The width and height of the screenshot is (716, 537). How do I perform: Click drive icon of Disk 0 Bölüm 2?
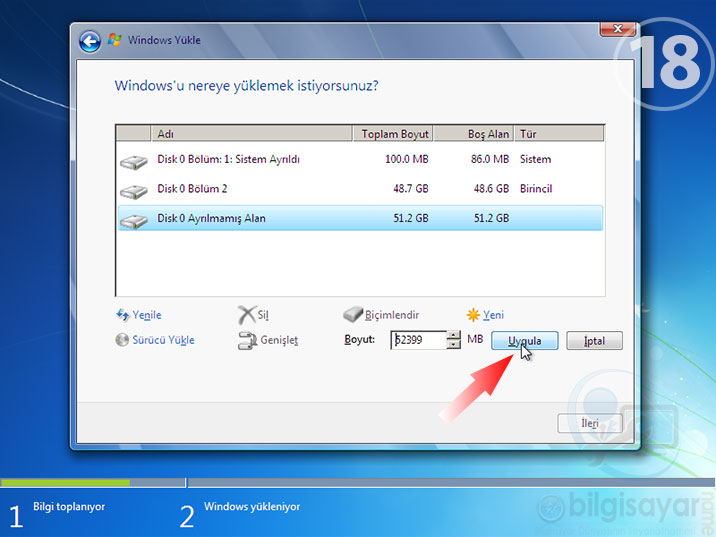click(134, 191)
